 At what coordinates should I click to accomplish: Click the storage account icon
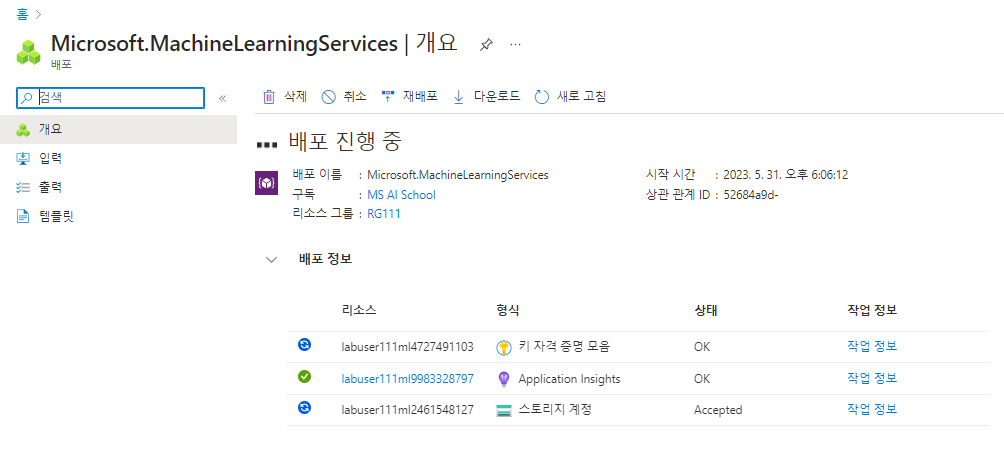[x=504, y=411]
